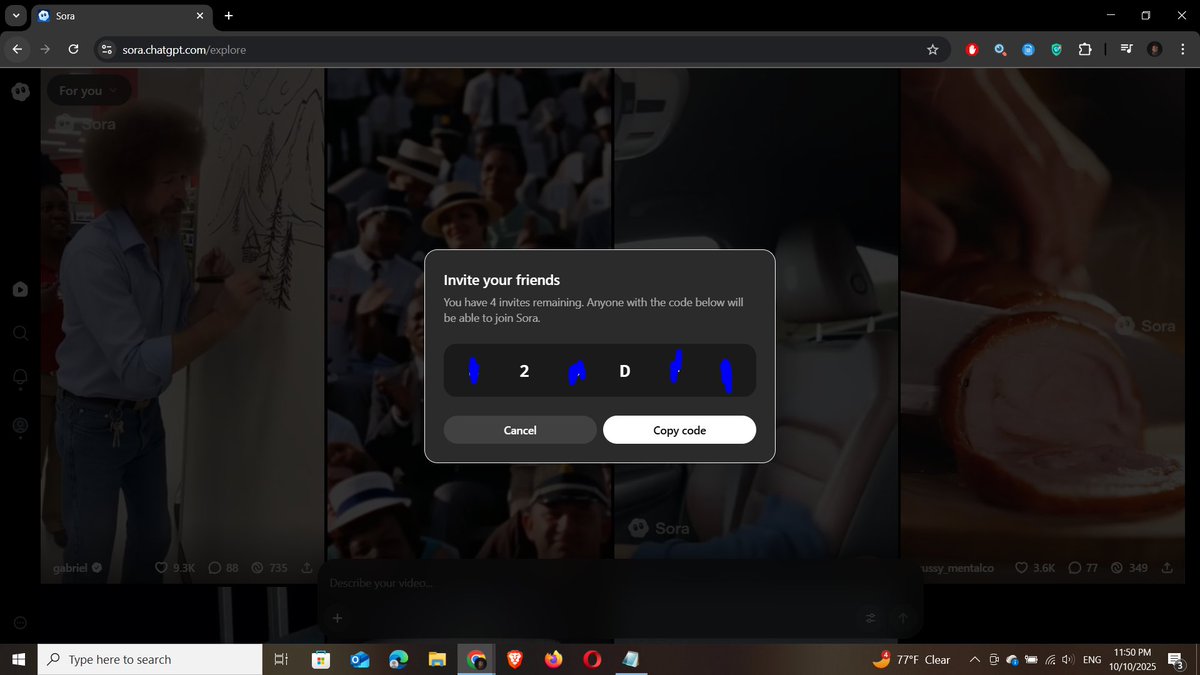The image size is (1200, 675).
Task: Open the videos play icon in sidebar
Action: (x=20, y=289)
